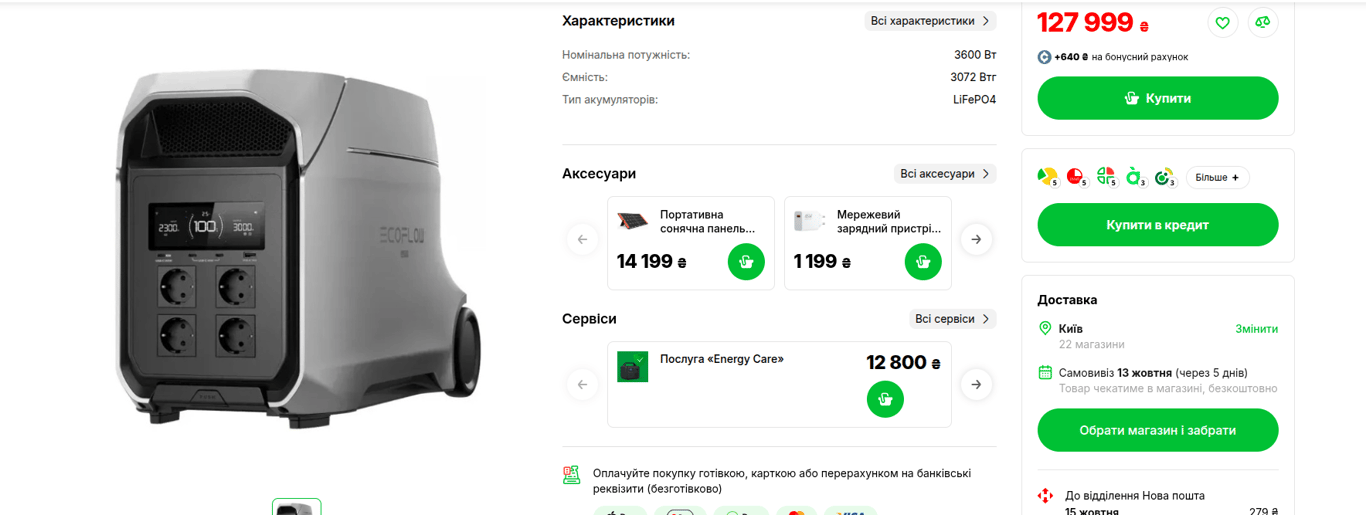The width and height of the screenshot is (1366, 515).
Task: Click Купити в кредит button
Action: click(x=1158, y=225)
